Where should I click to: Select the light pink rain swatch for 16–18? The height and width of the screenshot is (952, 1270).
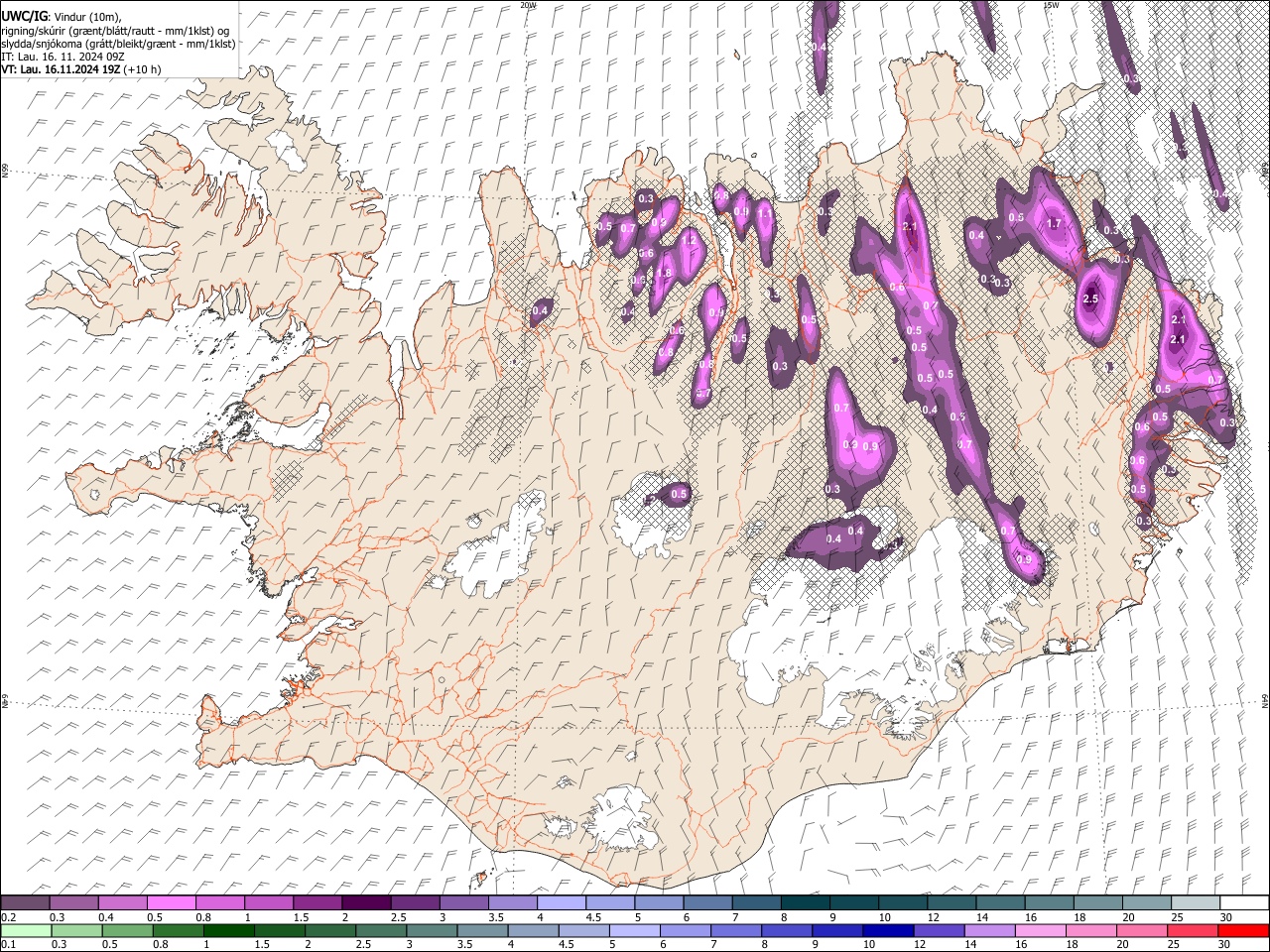[1039, 930]
